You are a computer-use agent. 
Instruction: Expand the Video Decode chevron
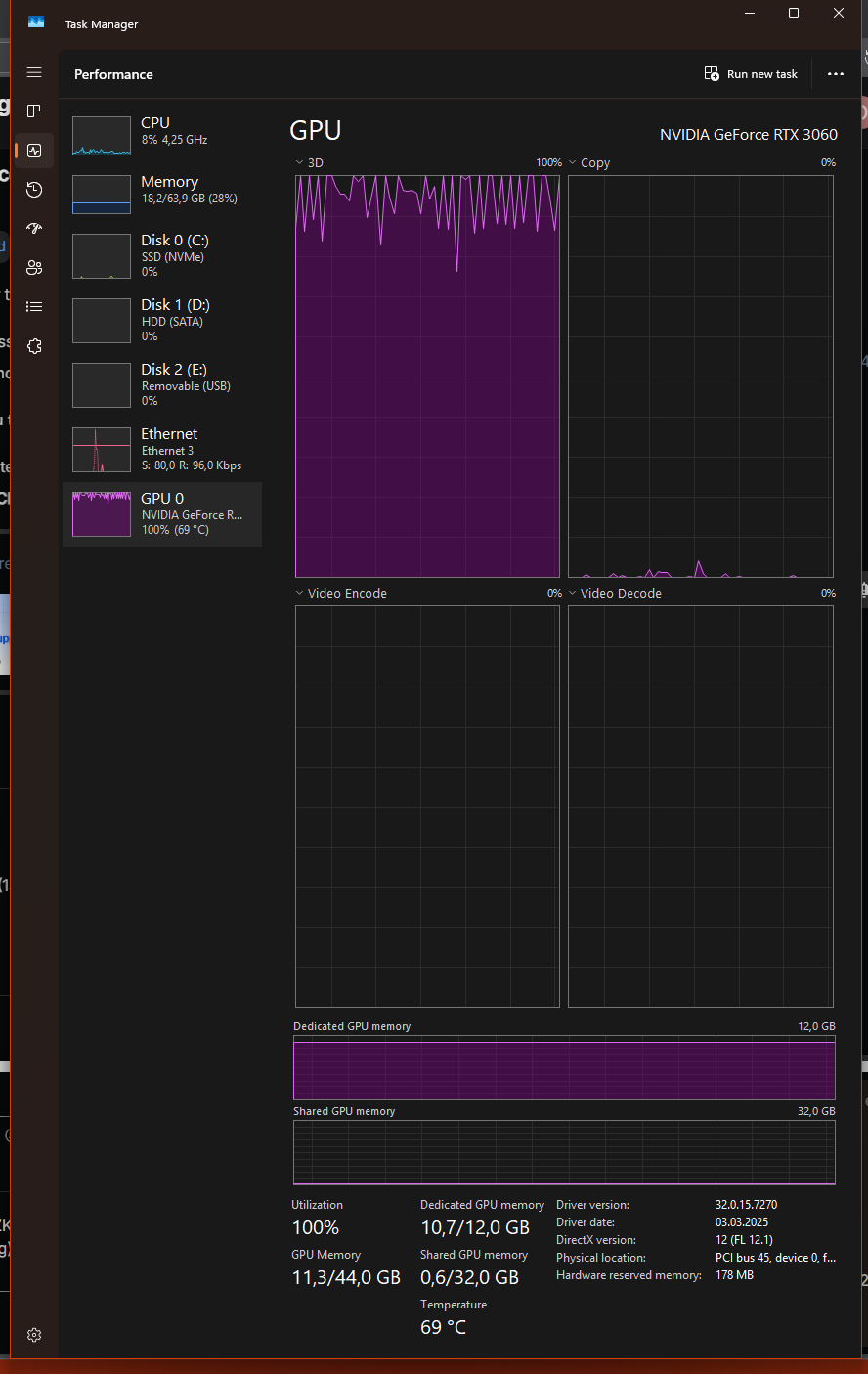573,593
